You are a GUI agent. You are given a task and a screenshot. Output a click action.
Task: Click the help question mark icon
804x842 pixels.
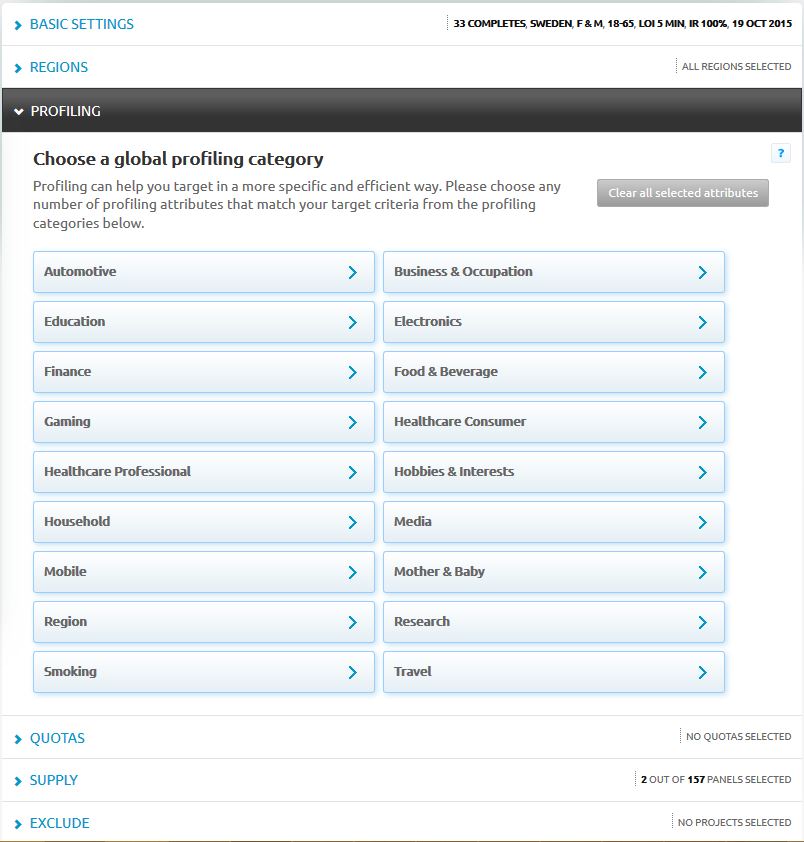coord(781,153)
